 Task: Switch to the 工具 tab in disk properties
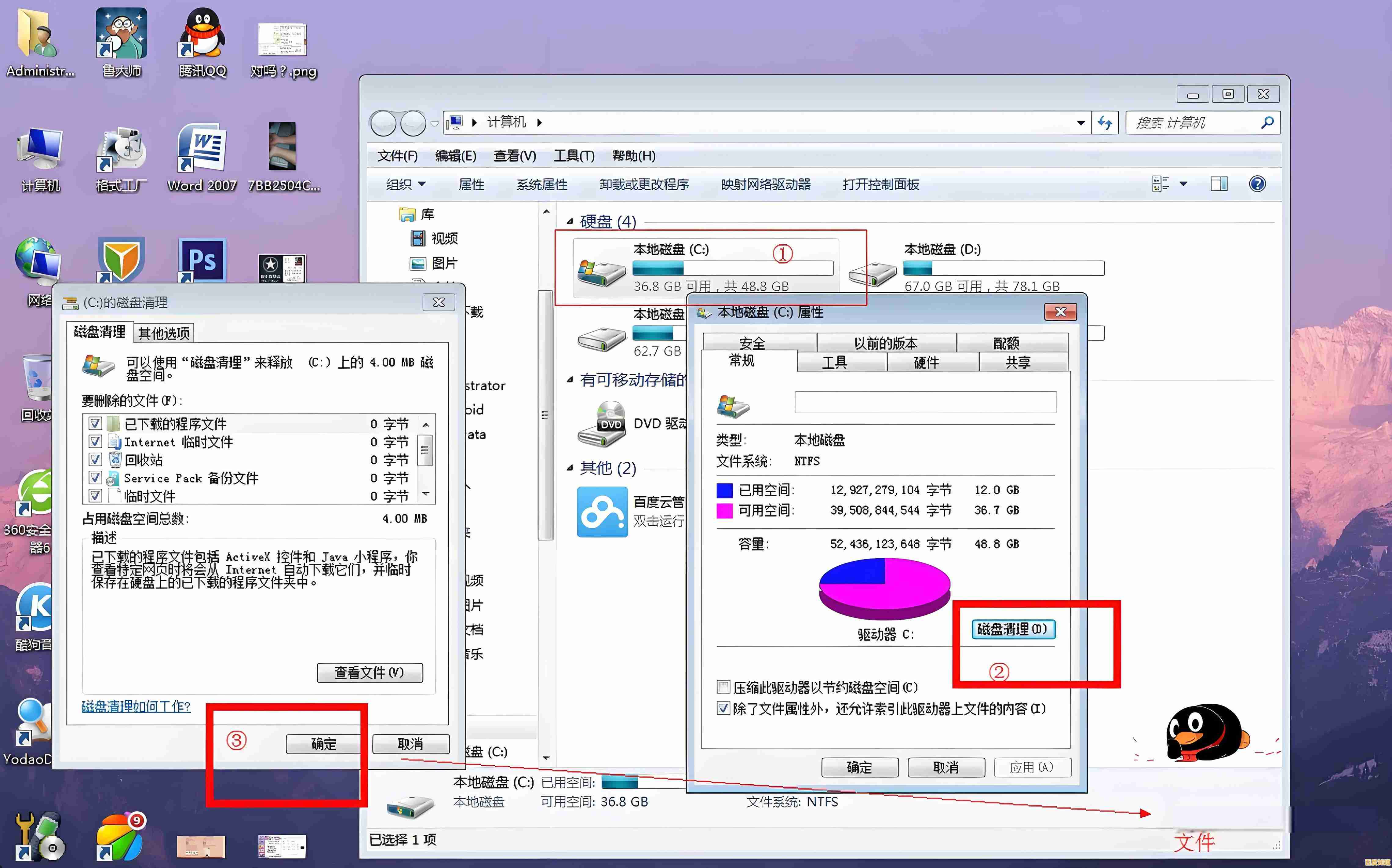coord(835,361)
